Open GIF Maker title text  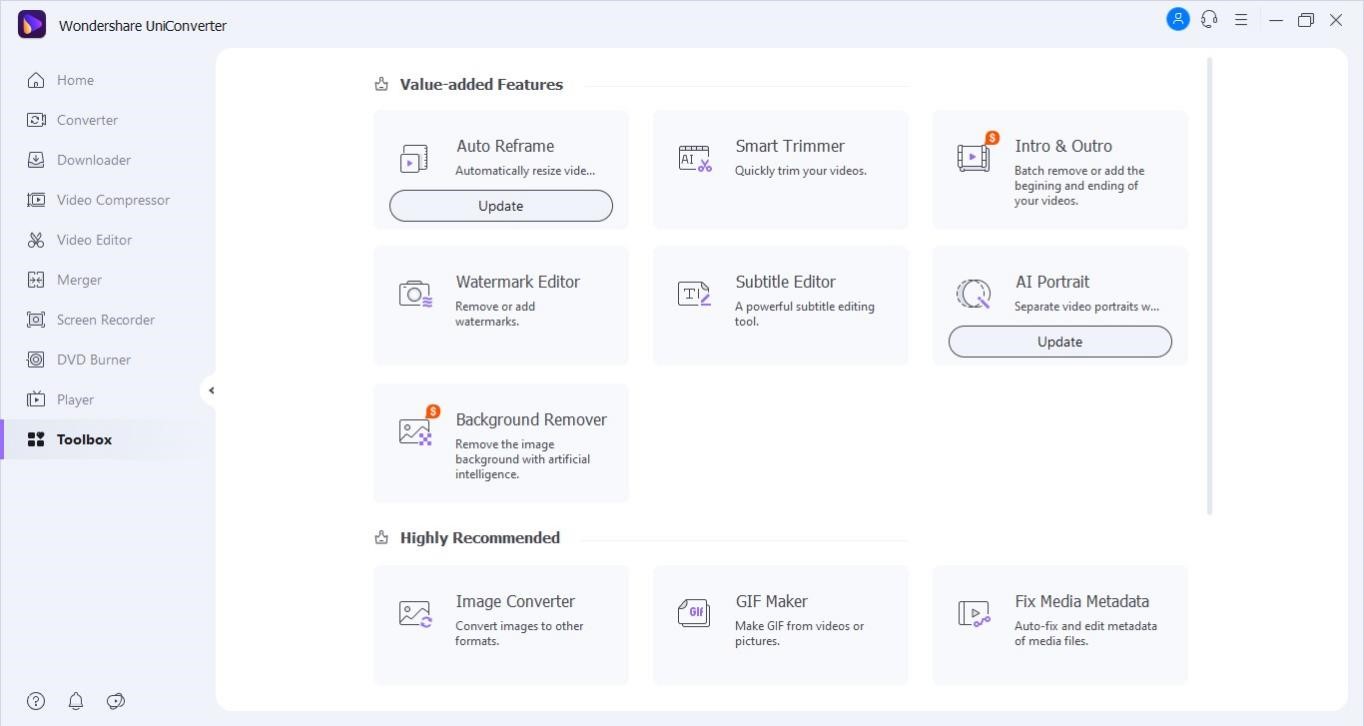pos(771,602)
